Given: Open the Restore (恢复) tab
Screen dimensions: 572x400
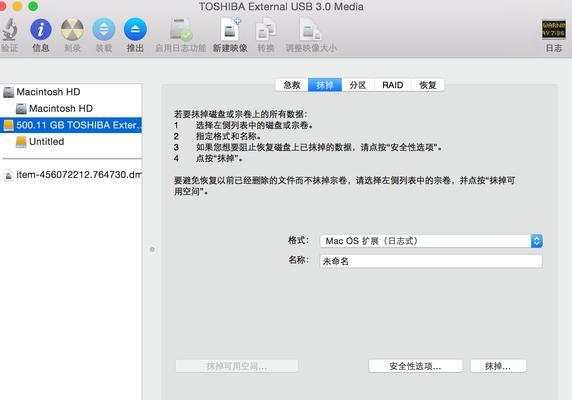Looking at the screenshot, I should 428,85.
